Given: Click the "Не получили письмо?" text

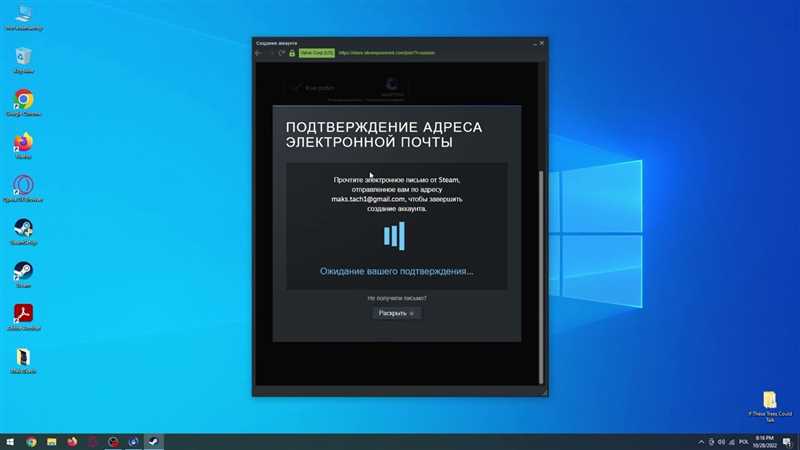Looking at the screenshot, I should [x=397, y=298].
